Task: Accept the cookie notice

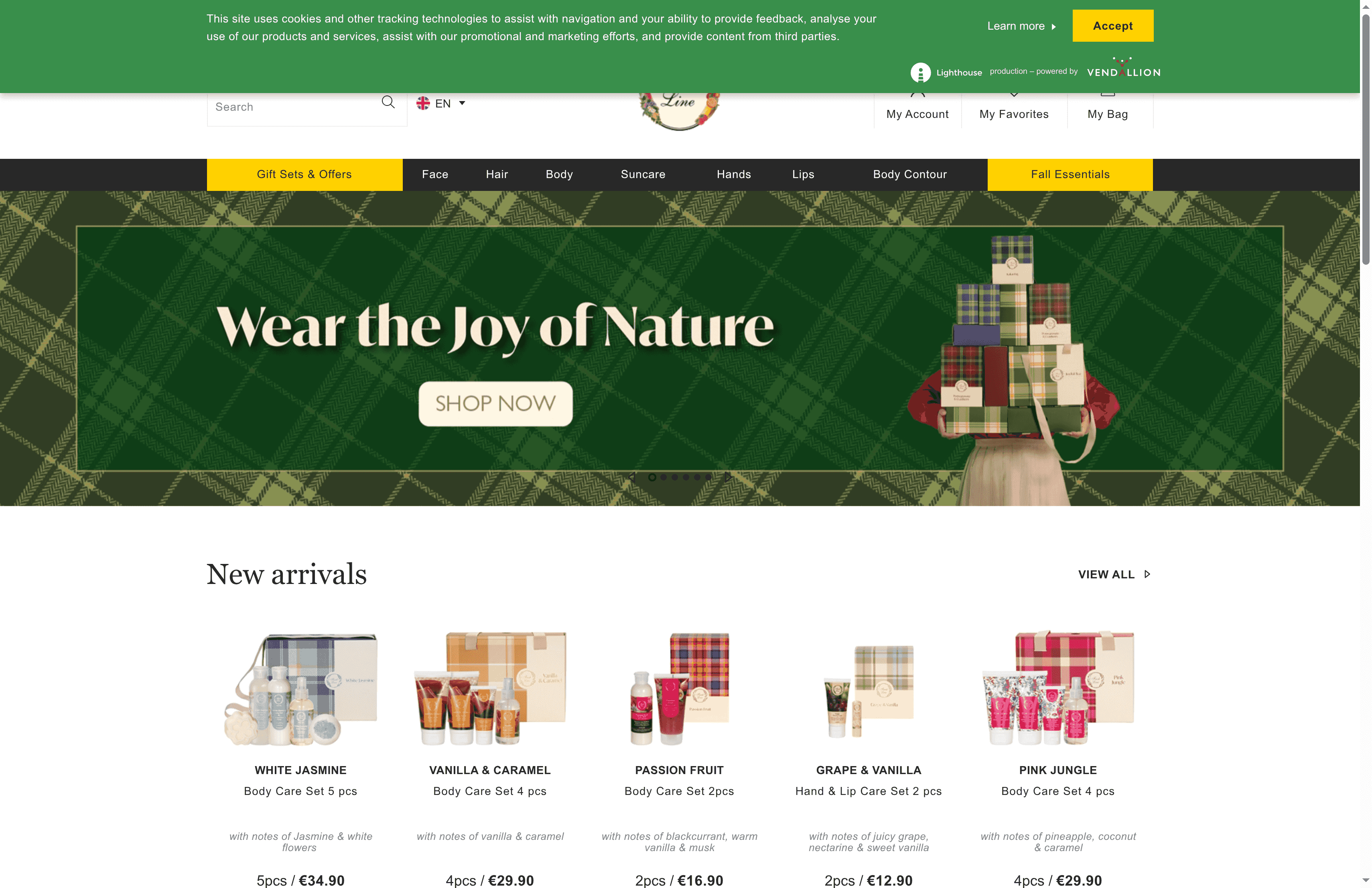Action: [x=1112, y=26]
